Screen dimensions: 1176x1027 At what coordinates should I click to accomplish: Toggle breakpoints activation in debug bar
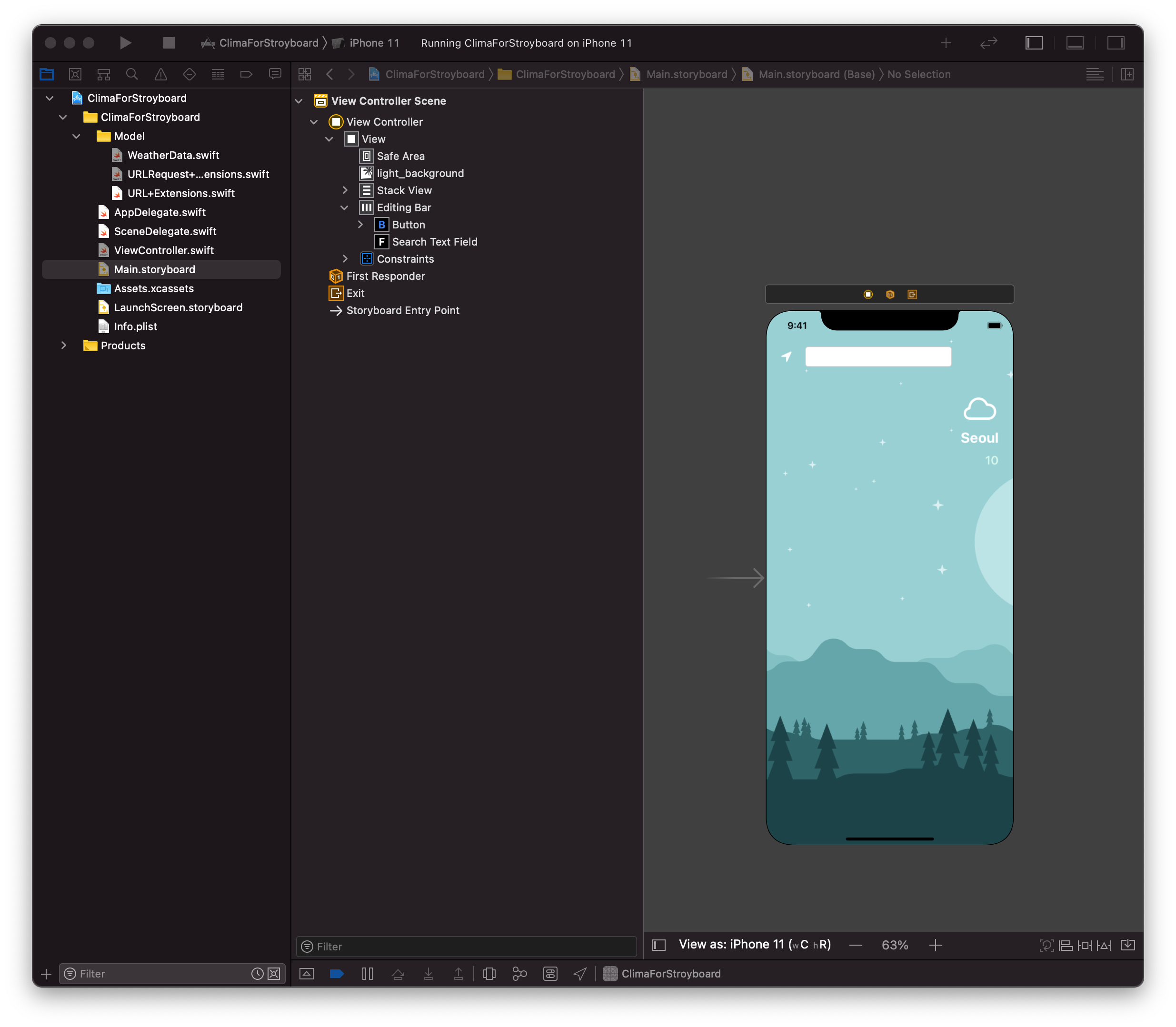(x=337, y=974)
